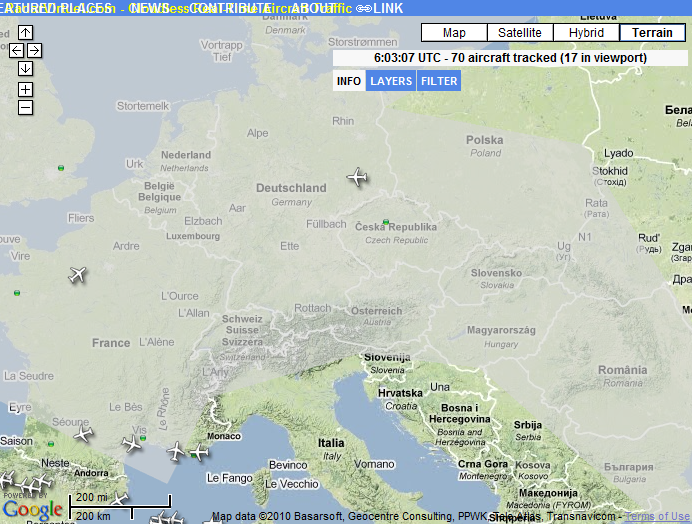This screenshot has height=524, width=692.
Task: Select the aircraft beside the Séoune label
Action: click(83, 434)
